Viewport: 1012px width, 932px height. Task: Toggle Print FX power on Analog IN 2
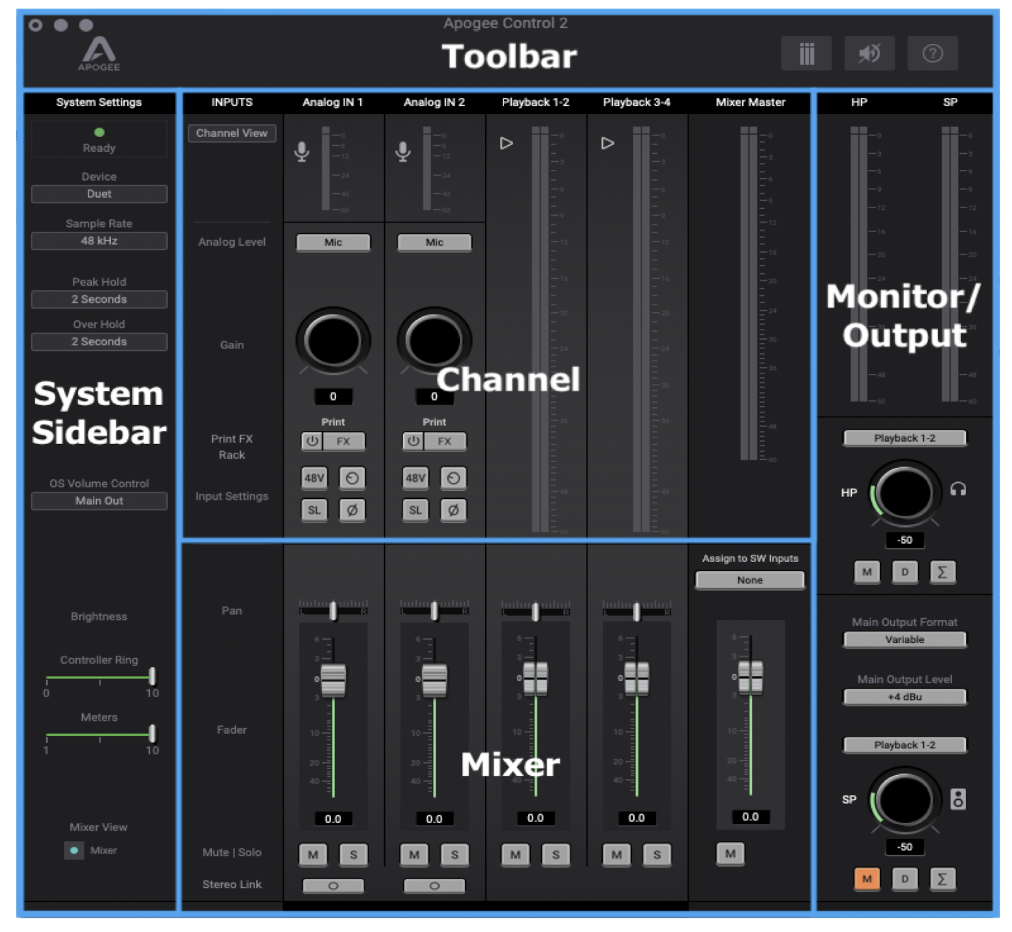[x=414, y=441]
